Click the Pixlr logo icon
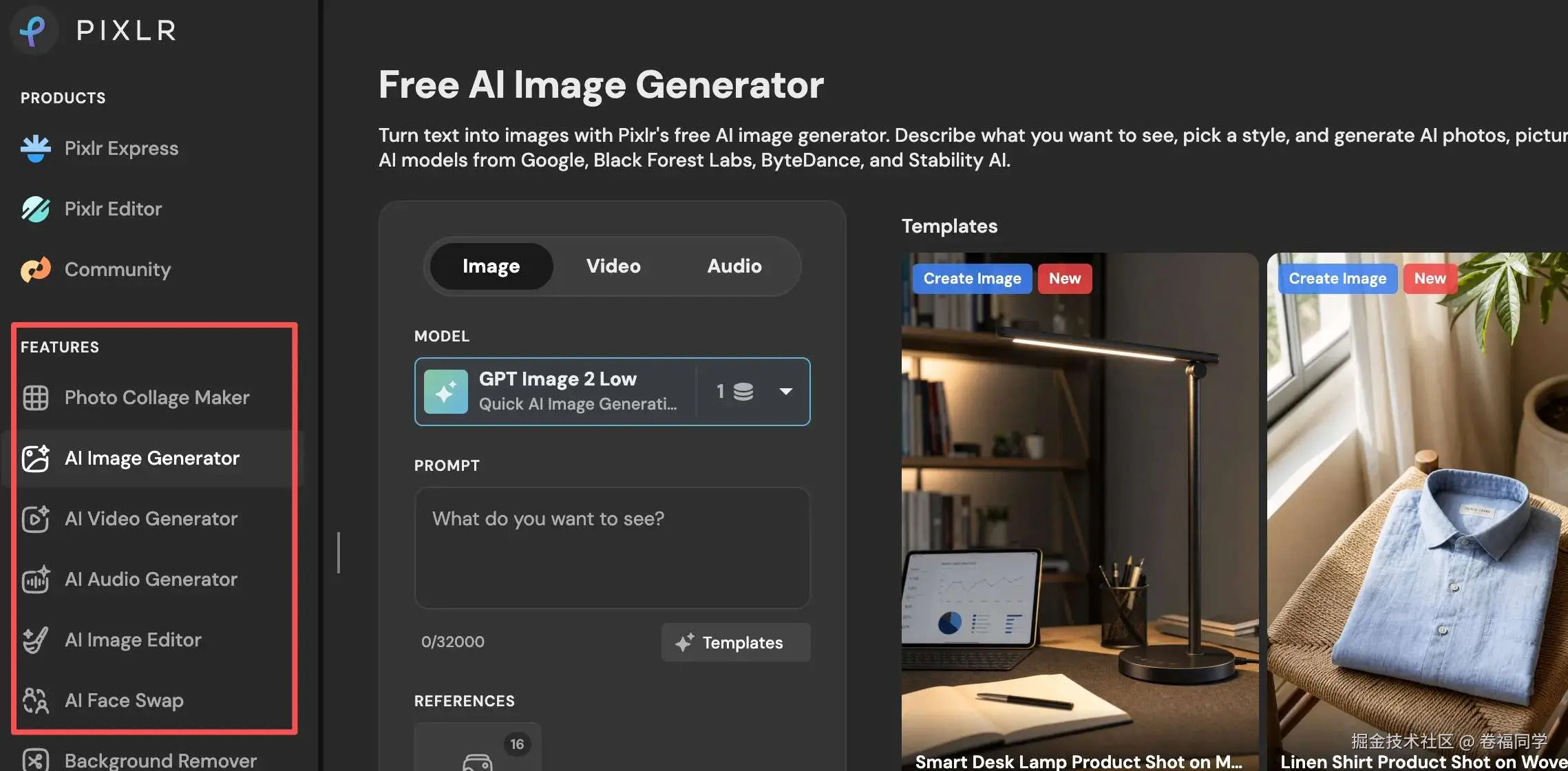Screen dimensions: 1568x771 pyautogui.click(x=33, y=30)
